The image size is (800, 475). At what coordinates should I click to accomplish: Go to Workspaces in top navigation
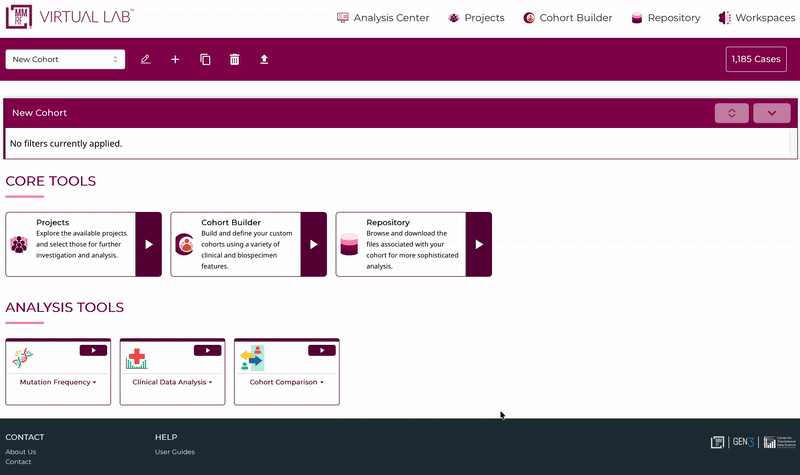coord(756,18)
